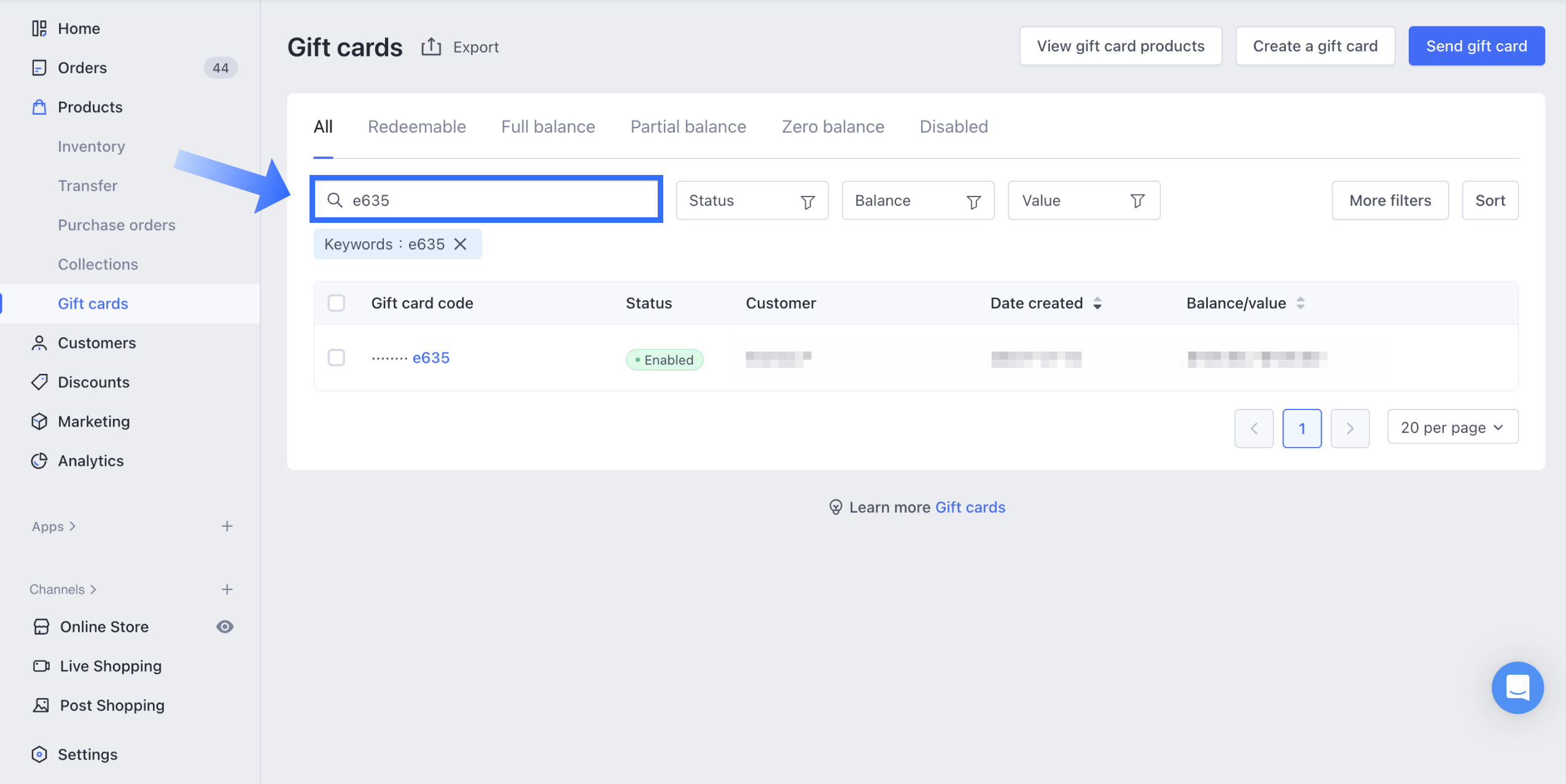Open the chat support bubble icon

[1517, 687]
